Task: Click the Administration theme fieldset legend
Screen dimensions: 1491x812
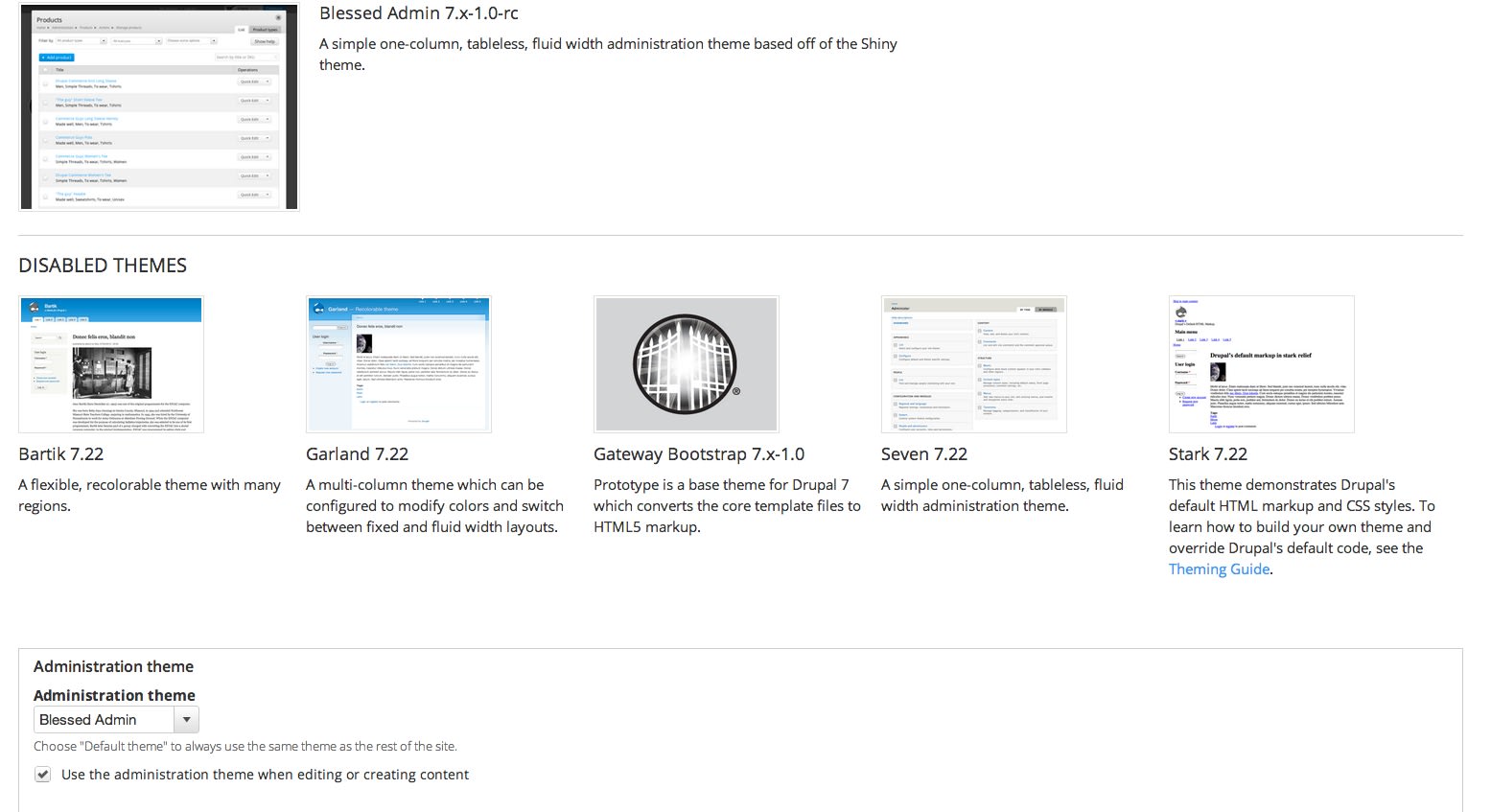Action: [x=114, y=666]
